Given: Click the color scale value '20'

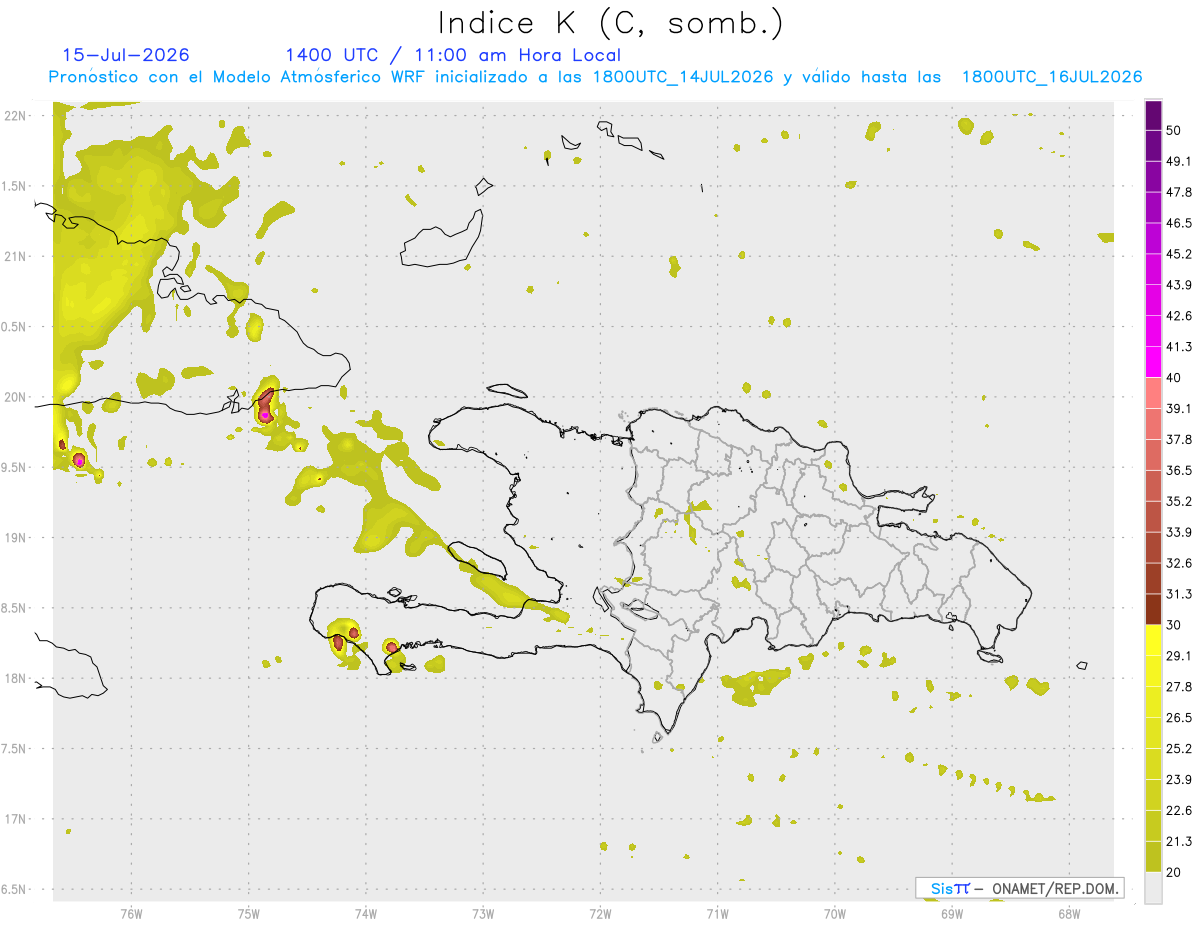Looking at the screenshot, I should point(1174,873).
